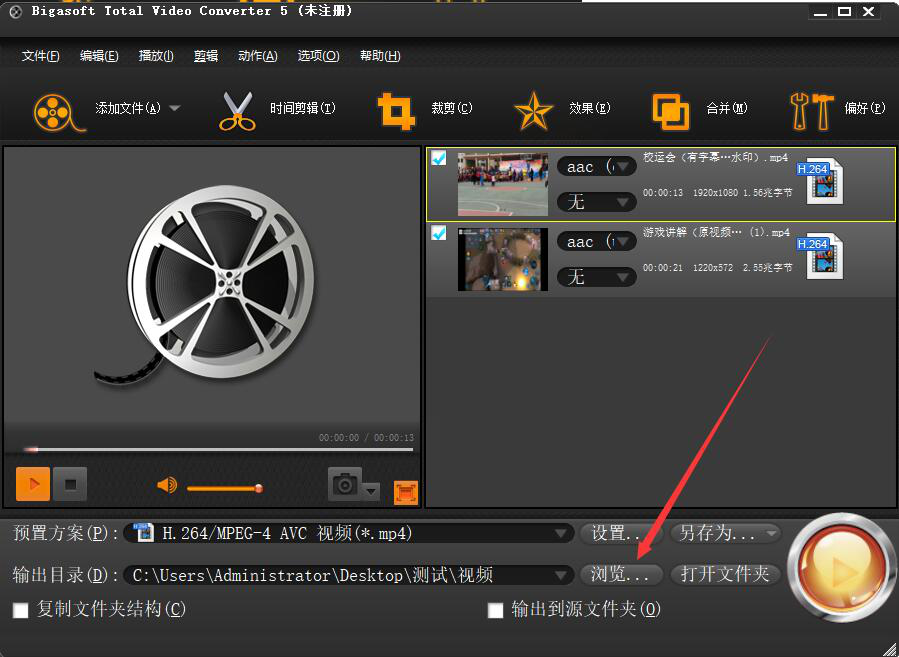
Task: Click file name 校运会（有字幕…水印）.mp4
Action: pos(716,157)
